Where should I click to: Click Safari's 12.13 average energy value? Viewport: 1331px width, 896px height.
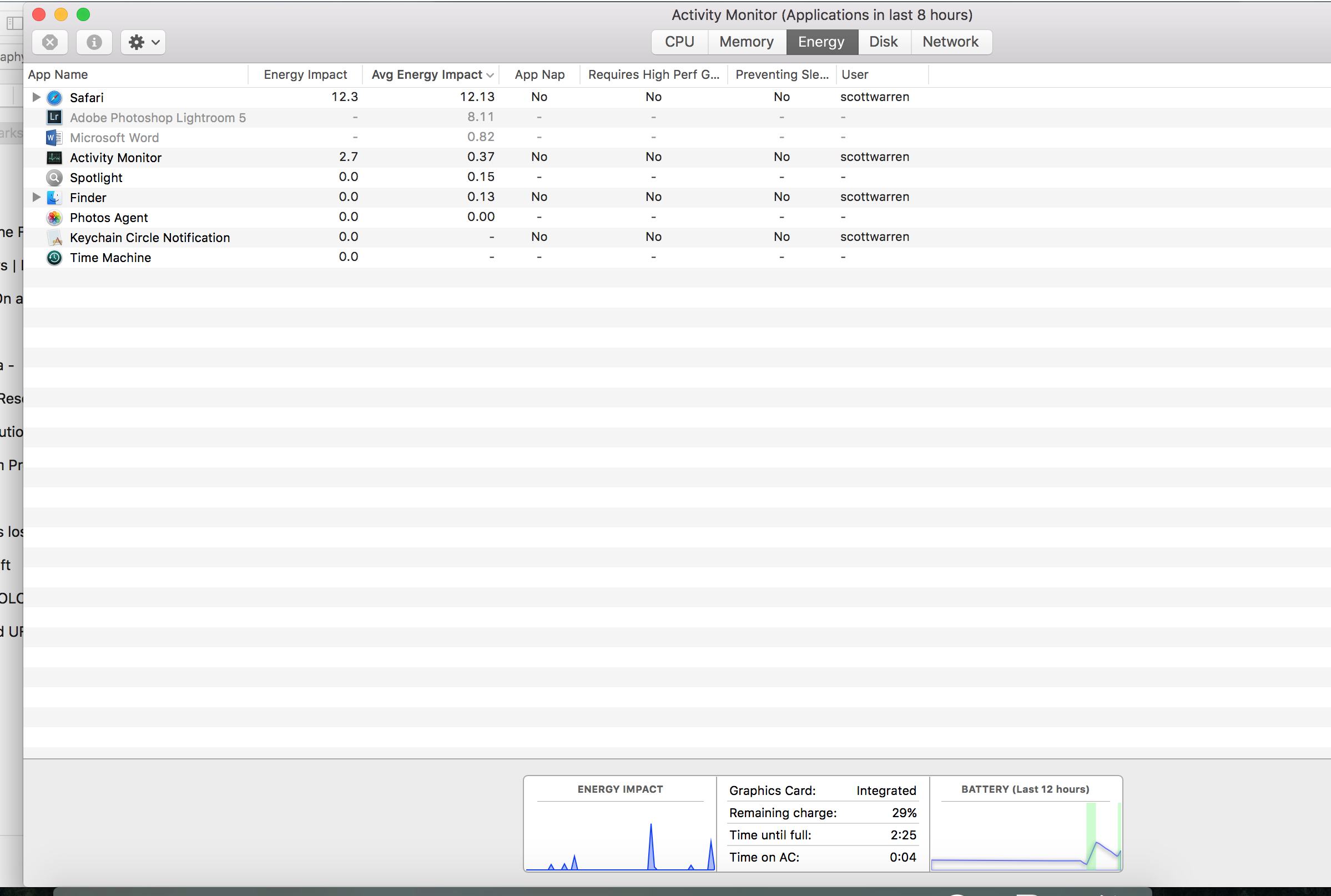[477, 97]
